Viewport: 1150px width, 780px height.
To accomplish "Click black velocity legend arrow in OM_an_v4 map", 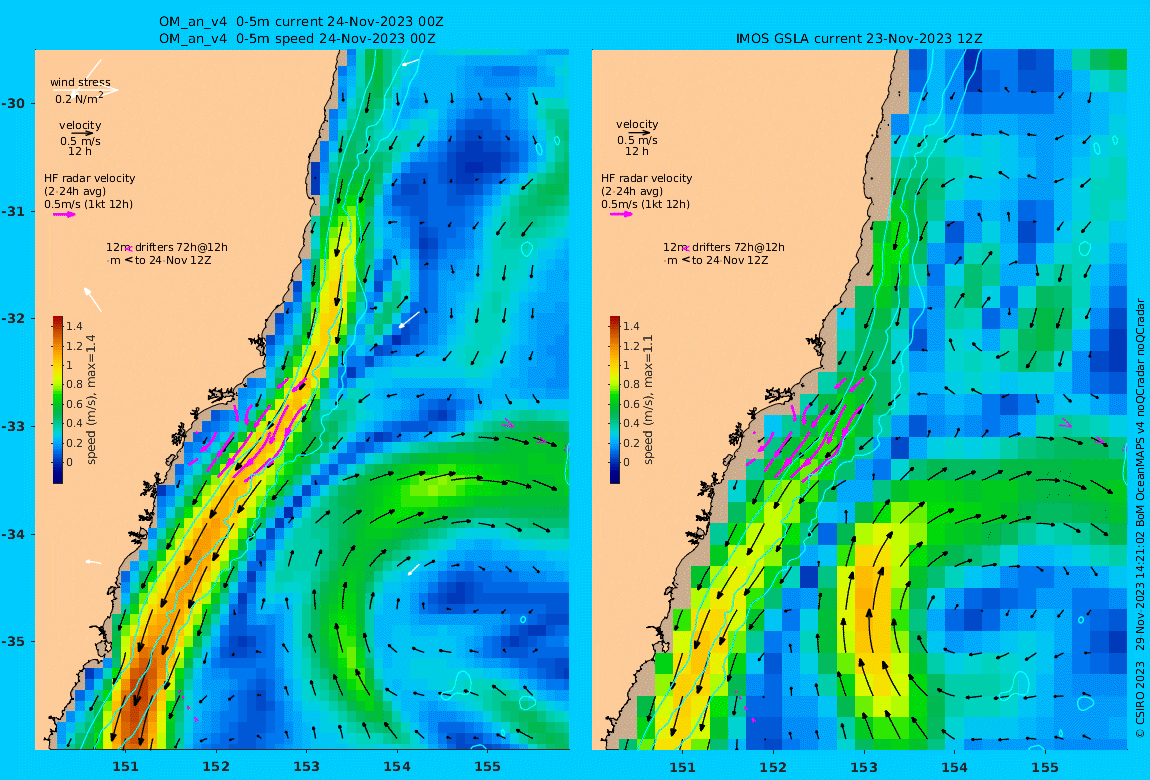I will [81, 133].
